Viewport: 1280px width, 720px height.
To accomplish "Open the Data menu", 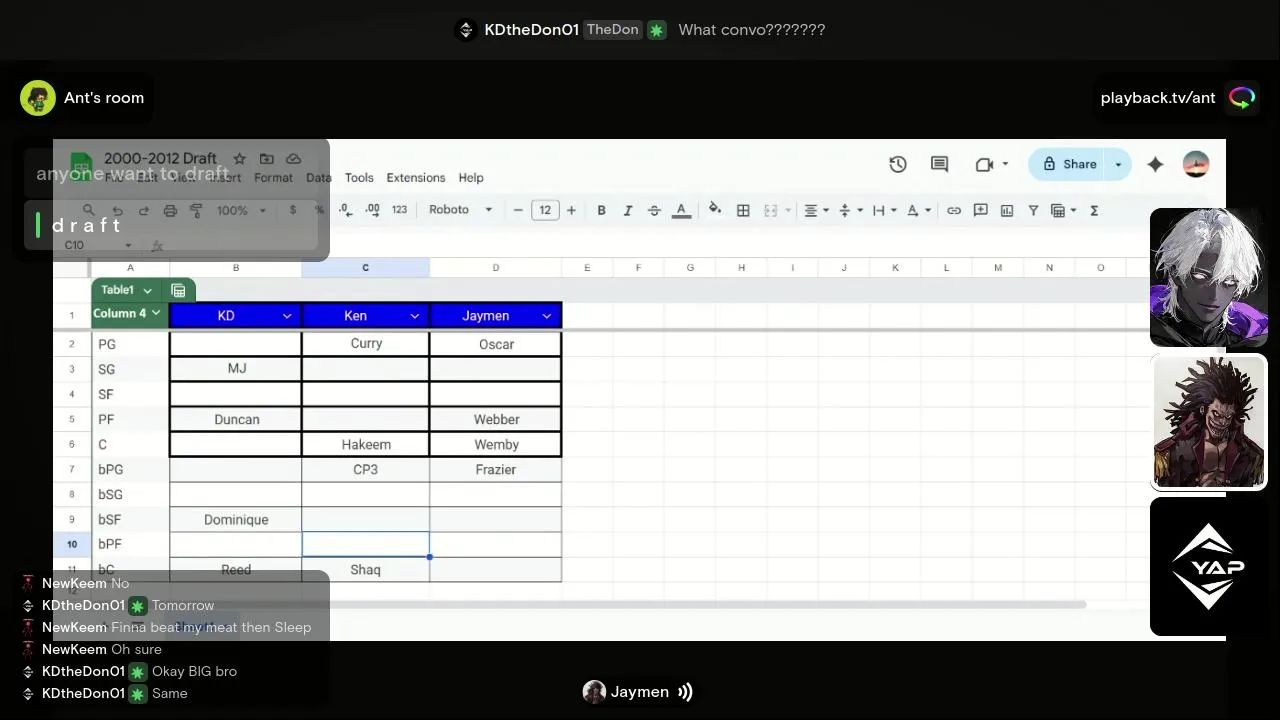I will (319, 178).
